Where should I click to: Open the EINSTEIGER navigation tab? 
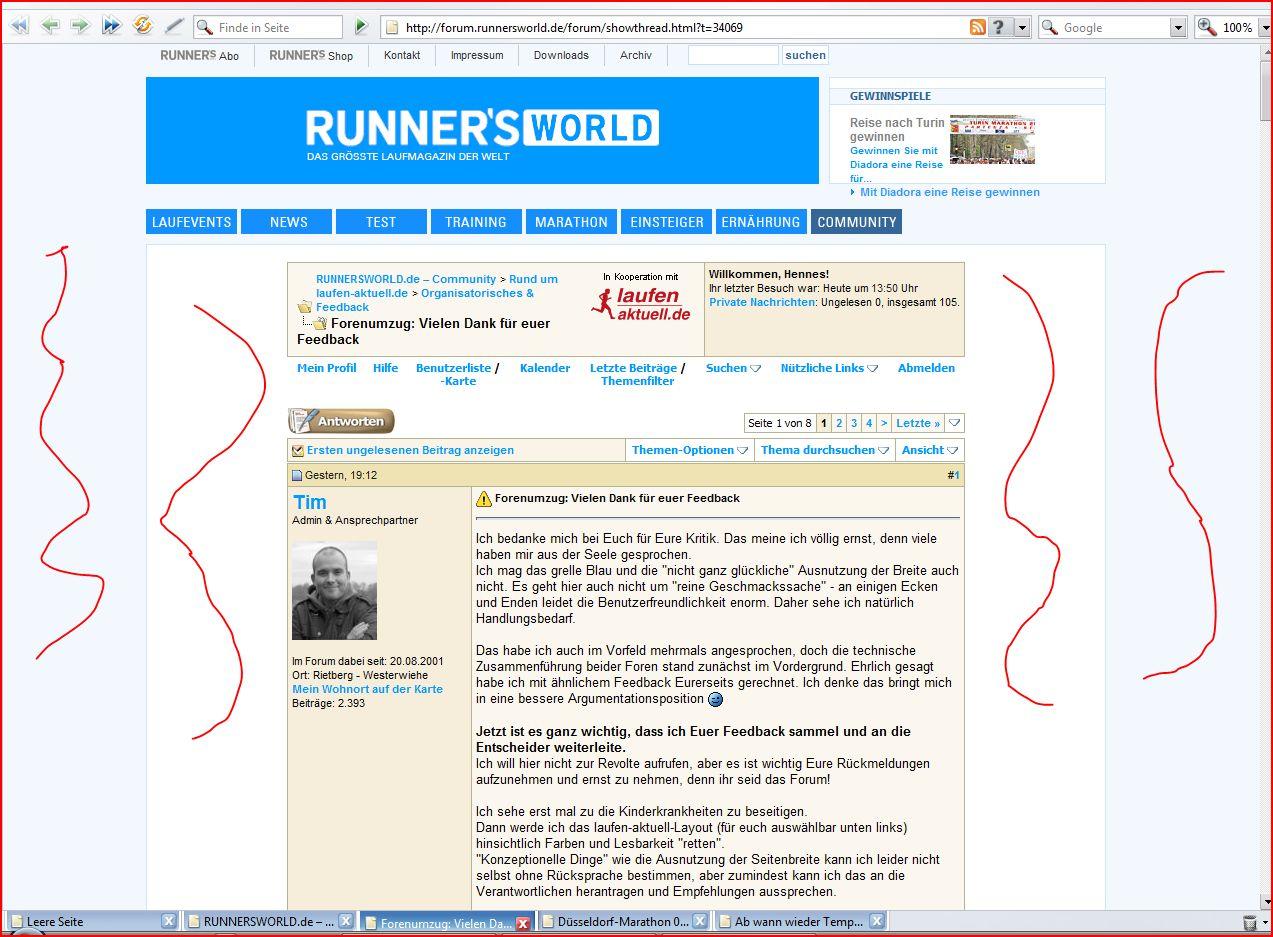click(666, 222)
